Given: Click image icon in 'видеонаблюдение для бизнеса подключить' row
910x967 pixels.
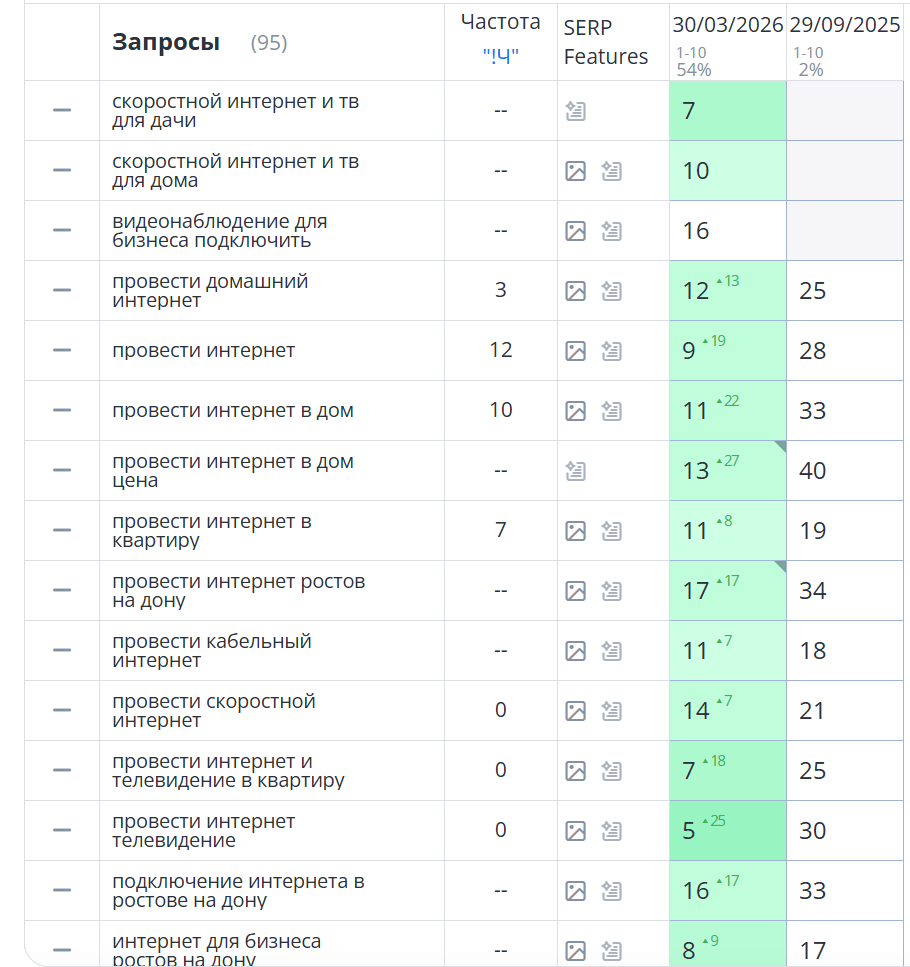Looking at the screenshot, I should (575, 231).
